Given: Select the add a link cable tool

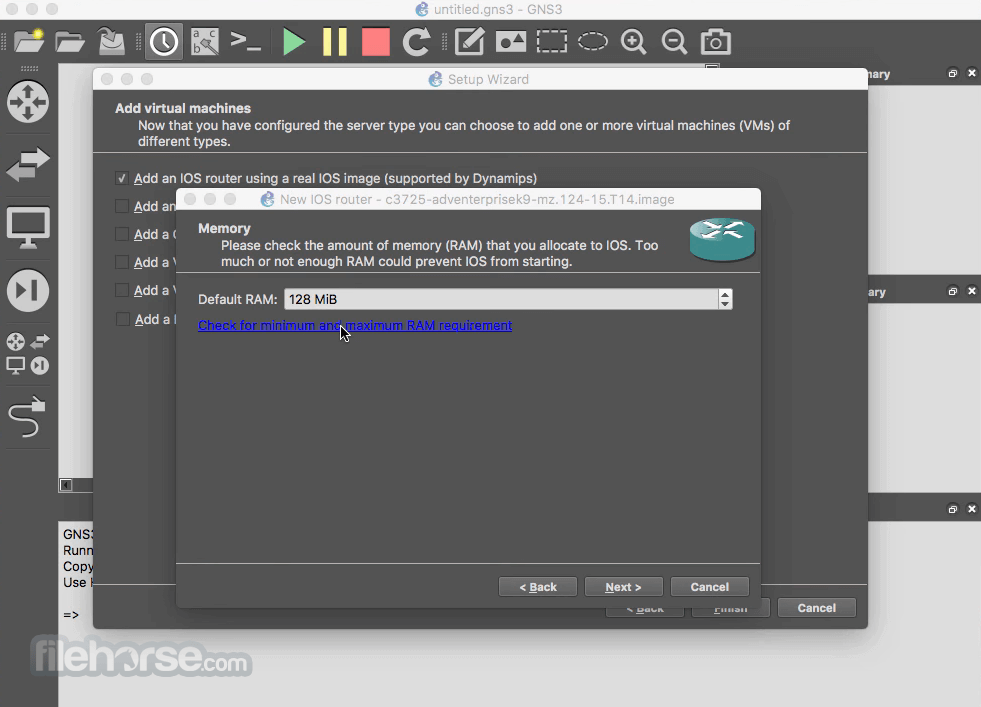Looking at the screenshot, I should (x=27, y=417).
